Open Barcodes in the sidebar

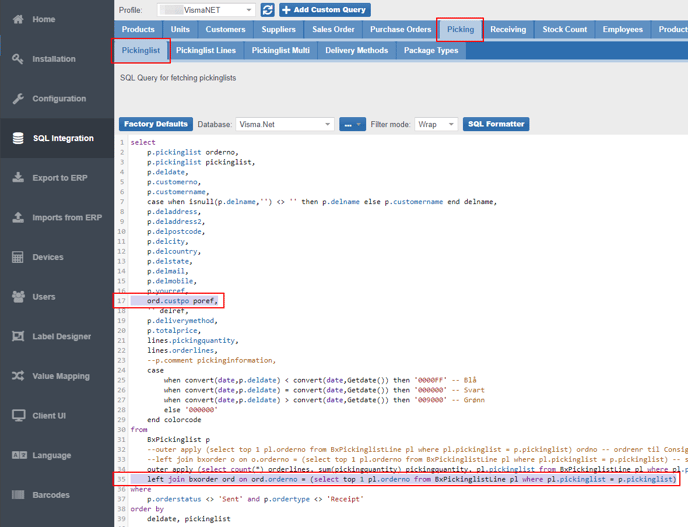point(57,495)
